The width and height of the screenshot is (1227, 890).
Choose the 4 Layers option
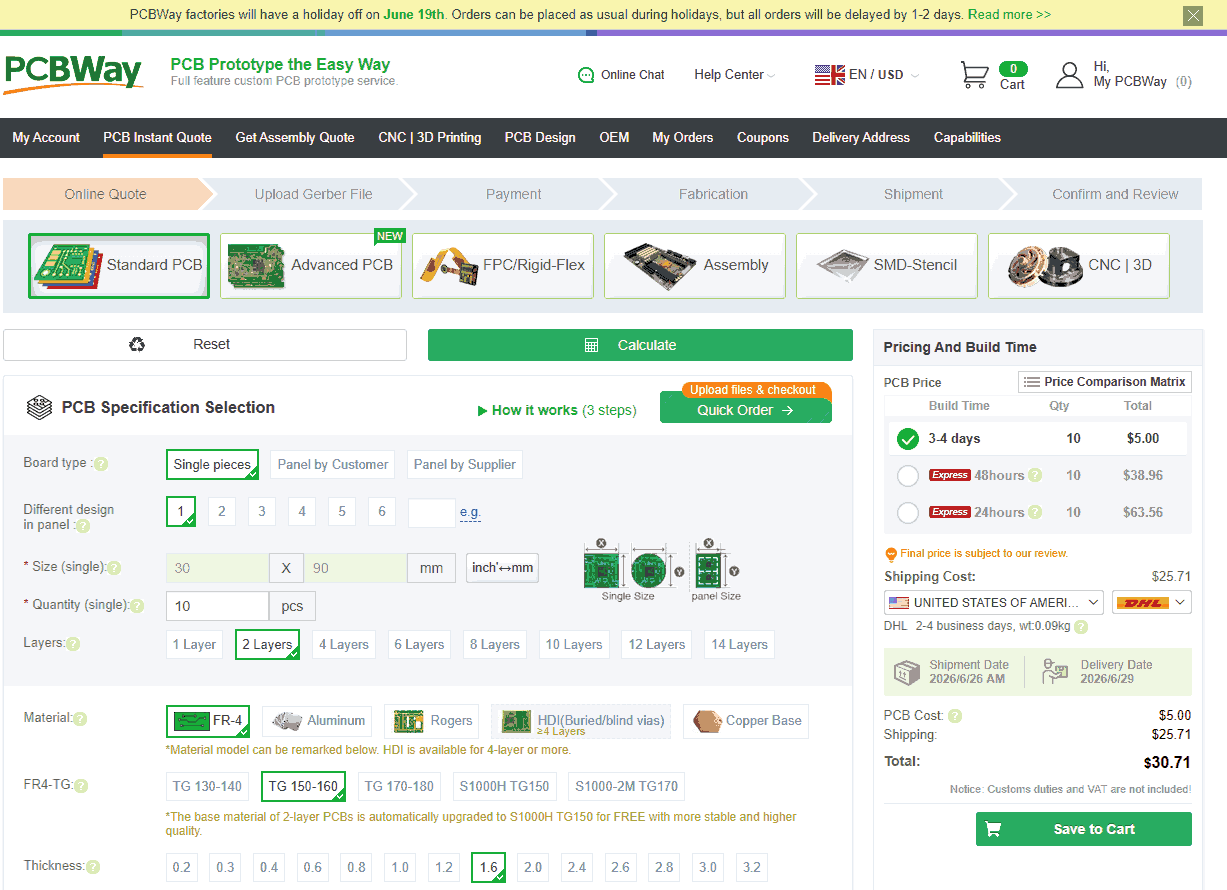344,645
